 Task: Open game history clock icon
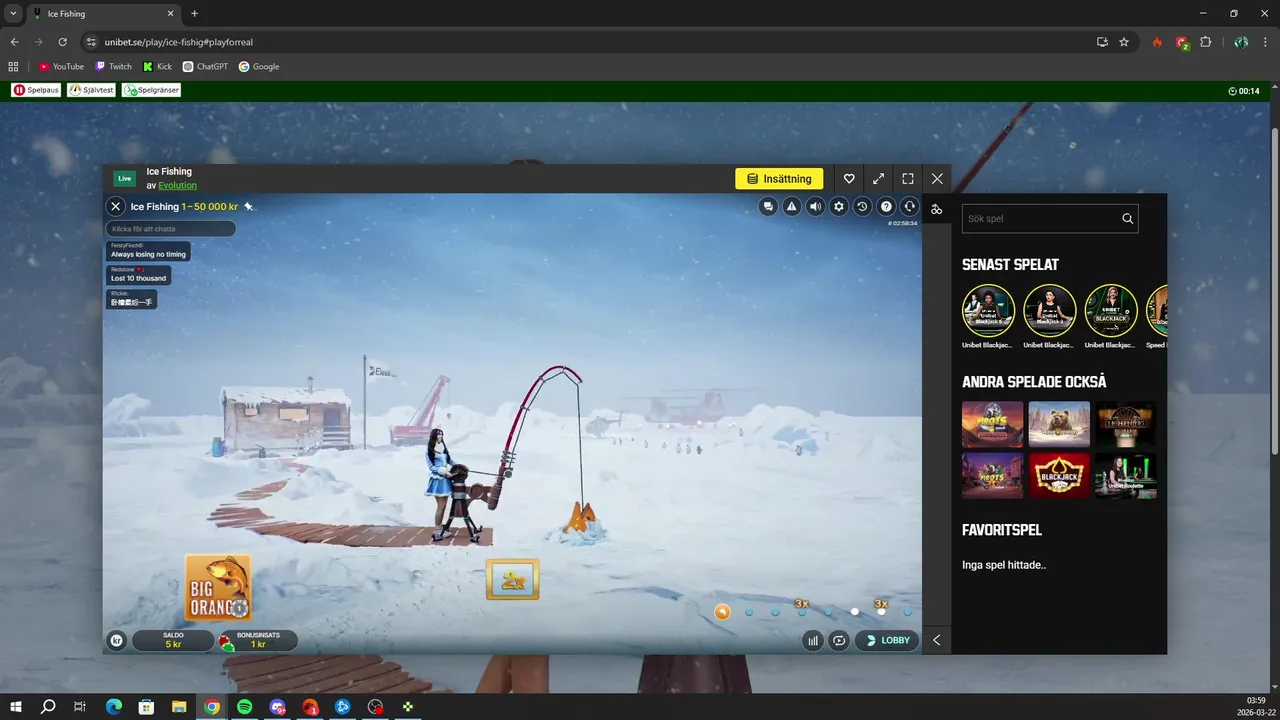[x=862, y=206]
